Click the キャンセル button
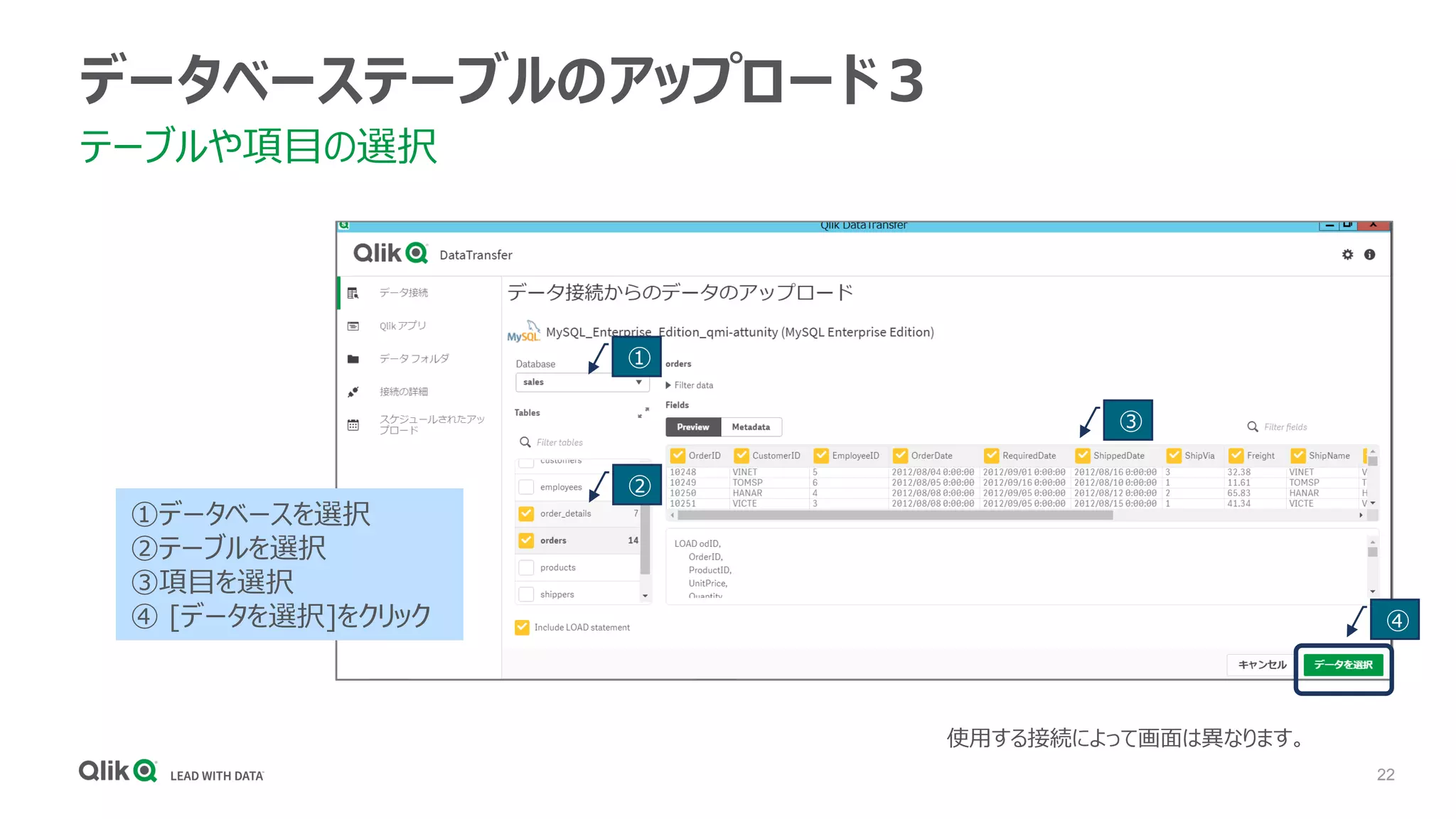The image size is (1456, 819). coord(1262,665)
